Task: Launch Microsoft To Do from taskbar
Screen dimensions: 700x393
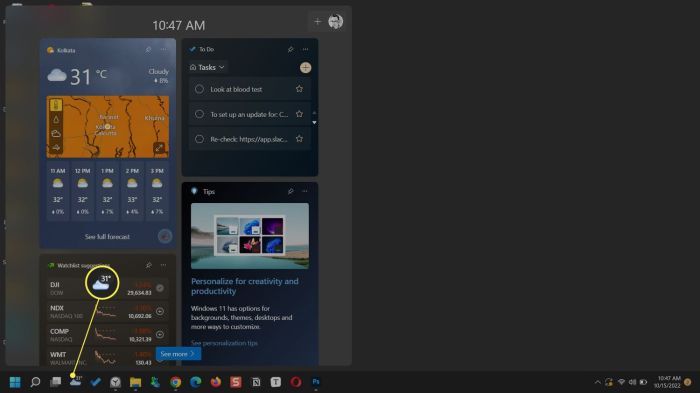Action: coord(96,382)
